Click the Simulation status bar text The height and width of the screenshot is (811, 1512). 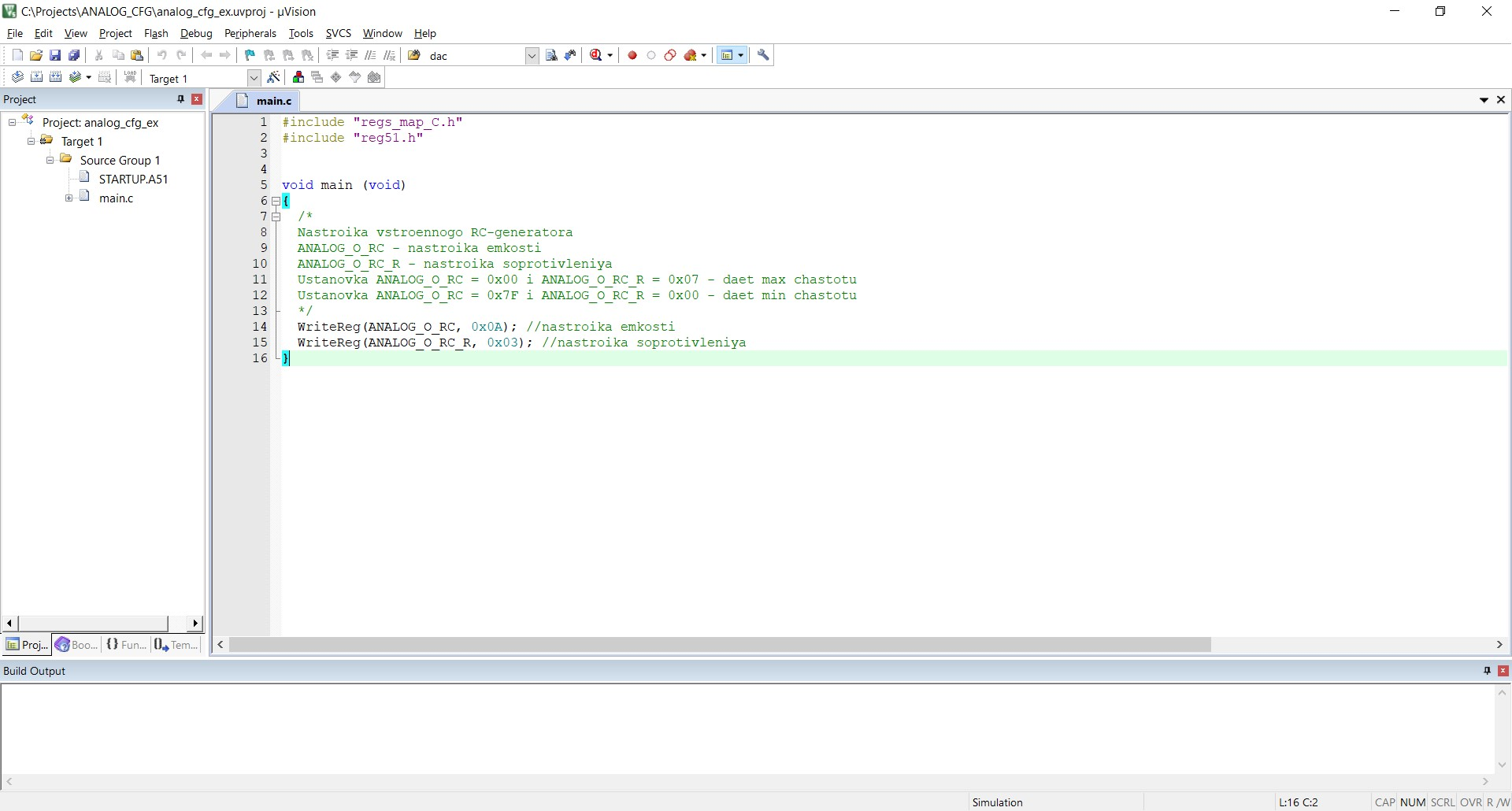(997, 802)
